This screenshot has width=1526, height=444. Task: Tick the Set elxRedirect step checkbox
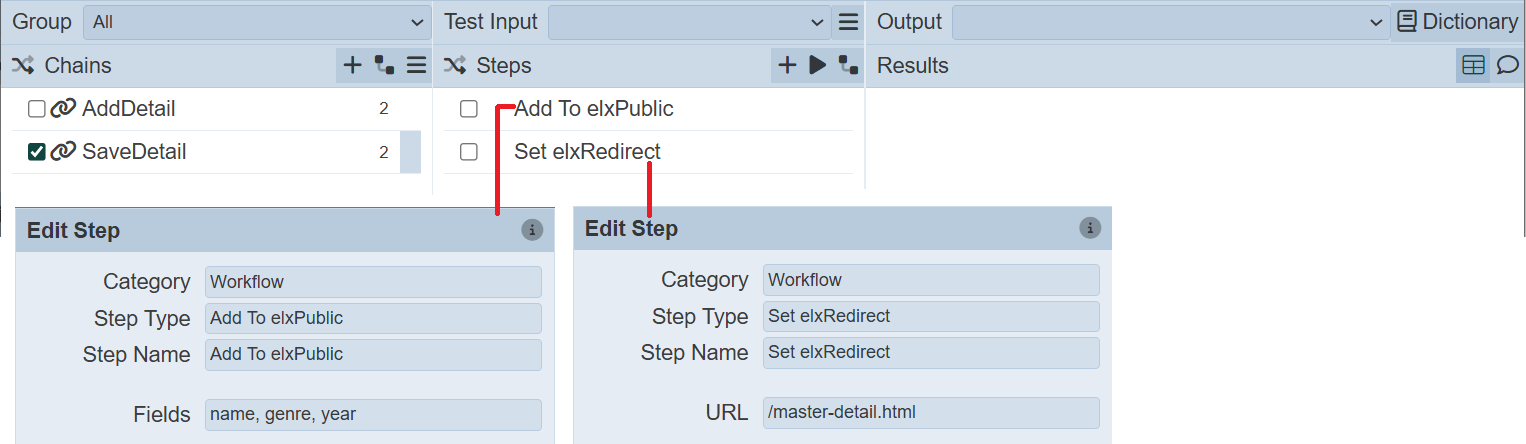coord(468,152)
